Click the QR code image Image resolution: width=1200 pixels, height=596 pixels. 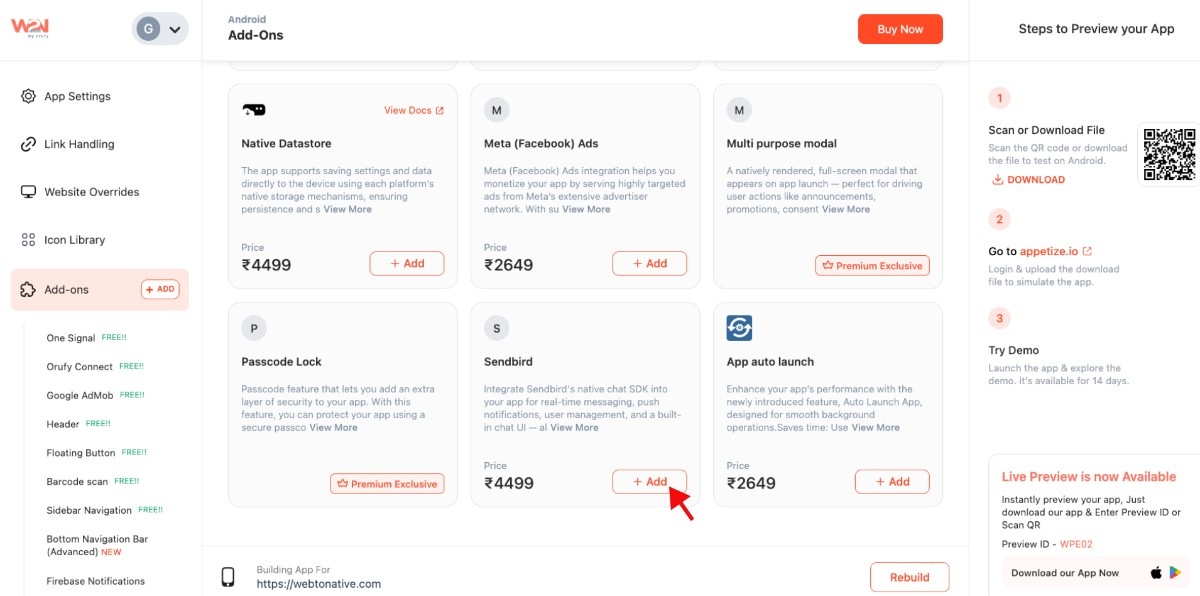1169,154
